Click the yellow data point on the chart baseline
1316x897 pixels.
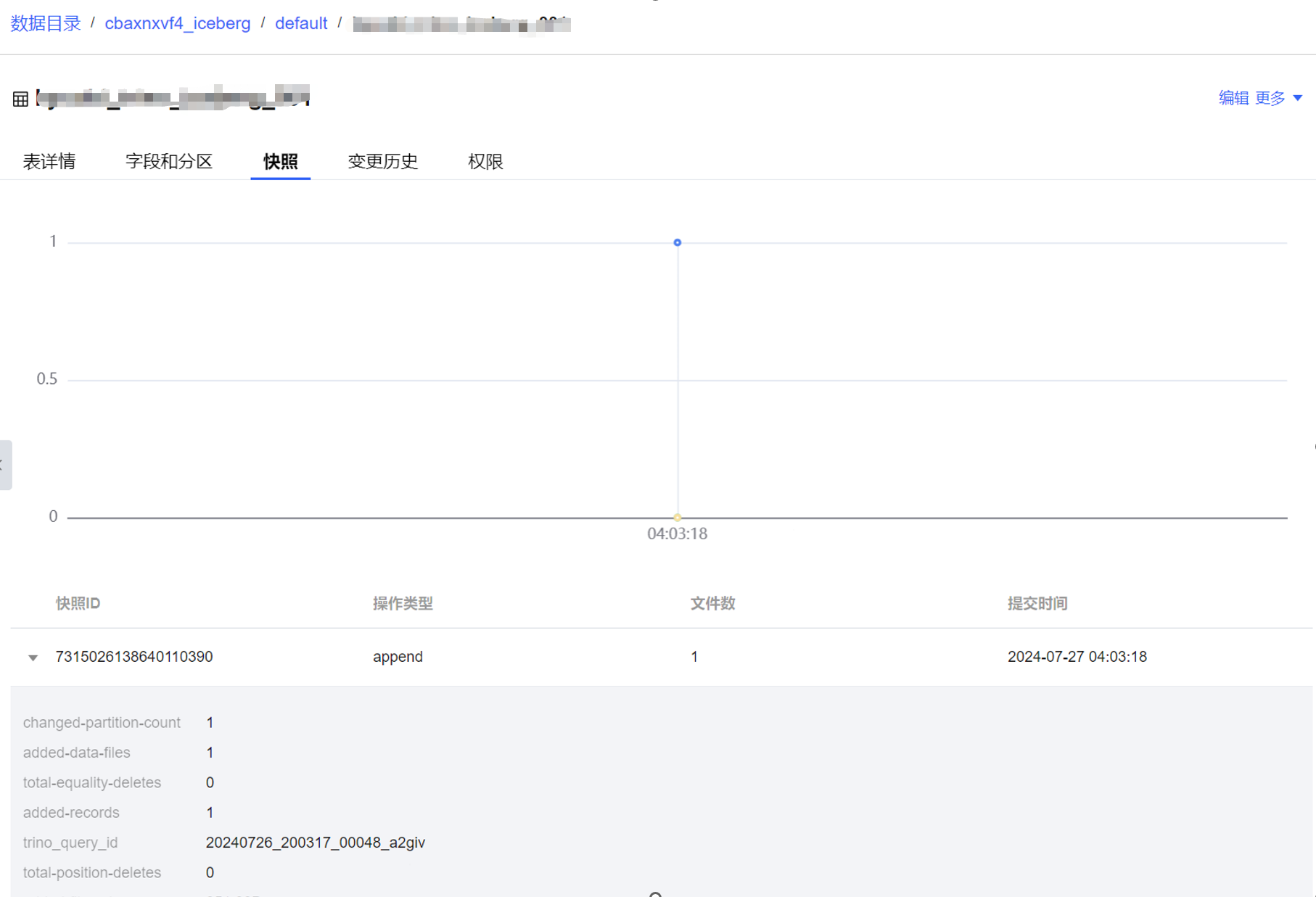[x=677, y=517]
